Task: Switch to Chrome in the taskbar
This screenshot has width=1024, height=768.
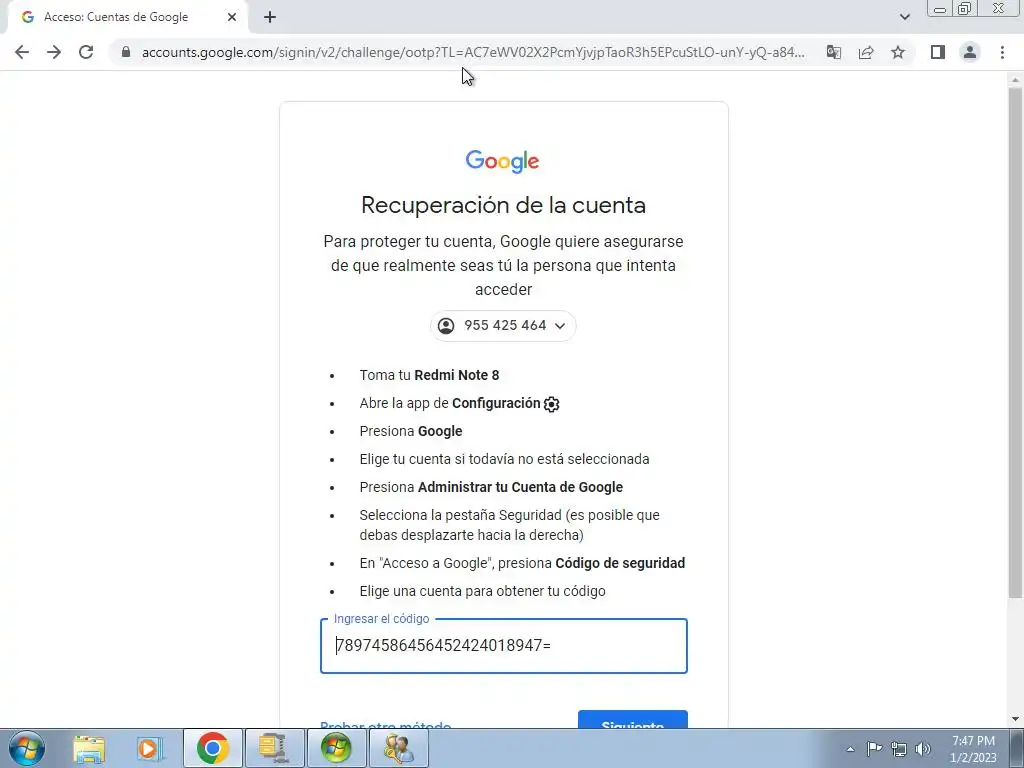Action: coord(213,748)
